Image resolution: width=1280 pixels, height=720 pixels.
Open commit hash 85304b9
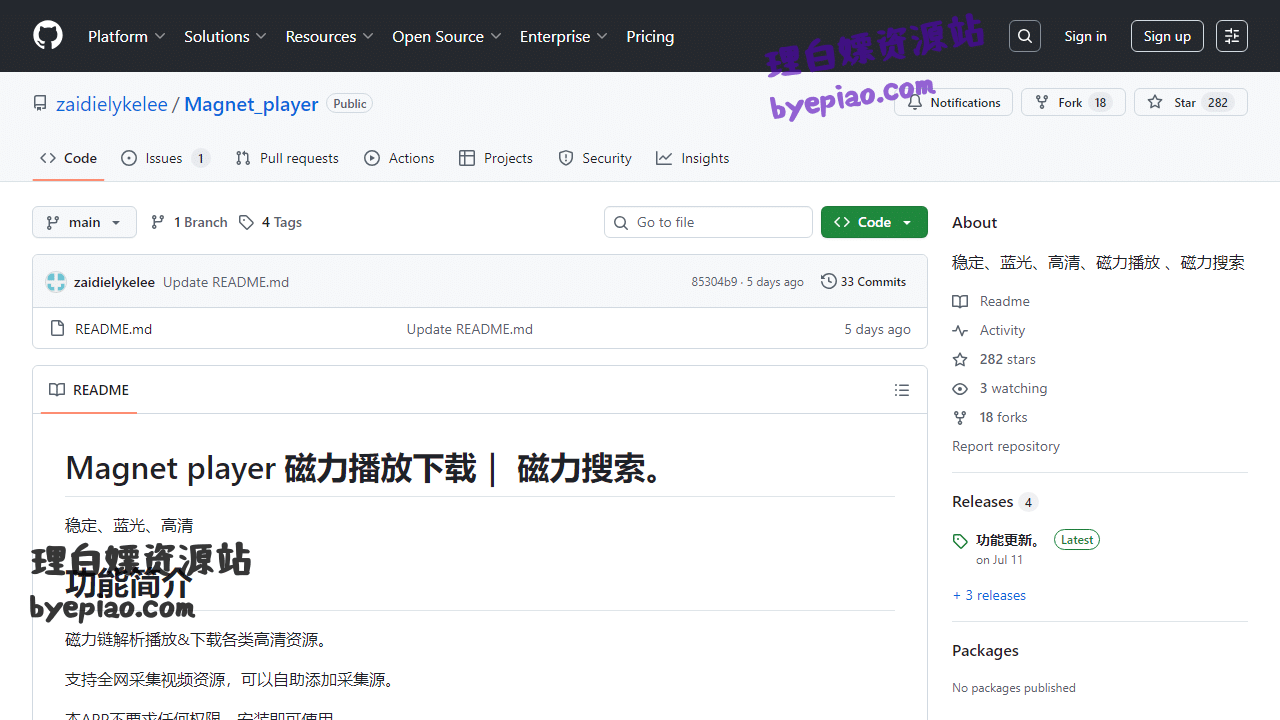click(714, 282)
